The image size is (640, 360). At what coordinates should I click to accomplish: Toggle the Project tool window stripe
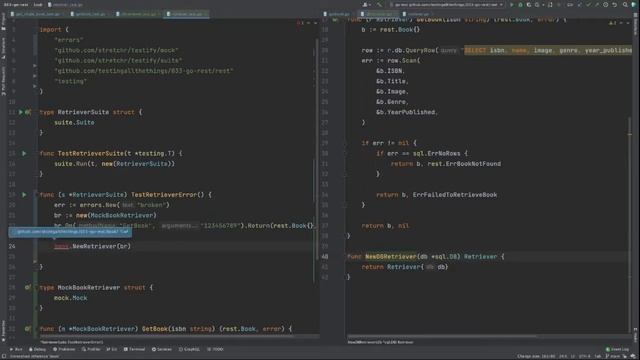[3, 22]
